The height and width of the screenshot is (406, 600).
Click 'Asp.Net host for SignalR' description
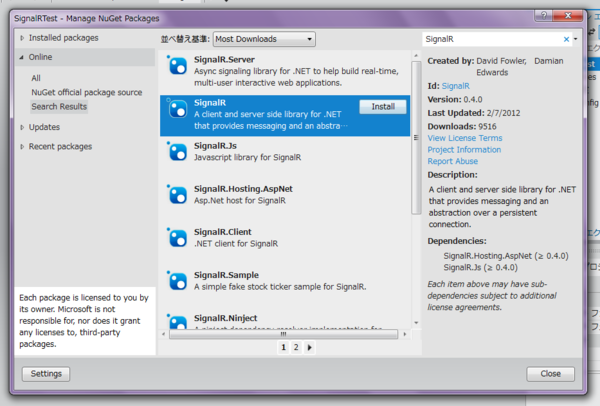(x=240, y=201)
